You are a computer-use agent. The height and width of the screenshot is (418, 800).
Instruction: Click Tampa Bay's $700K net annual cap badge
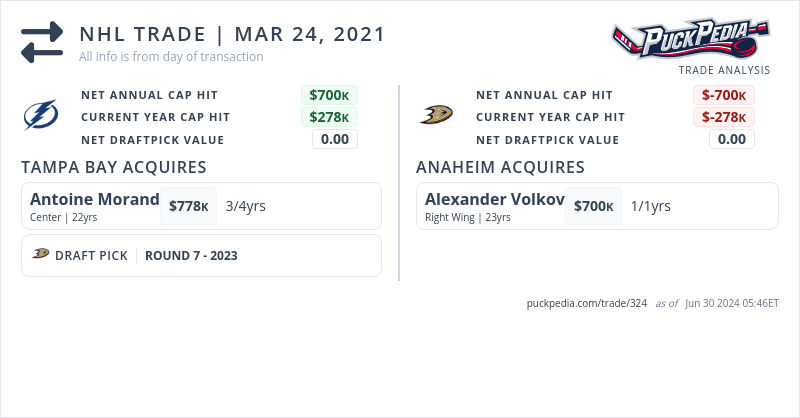coord(329,95)
